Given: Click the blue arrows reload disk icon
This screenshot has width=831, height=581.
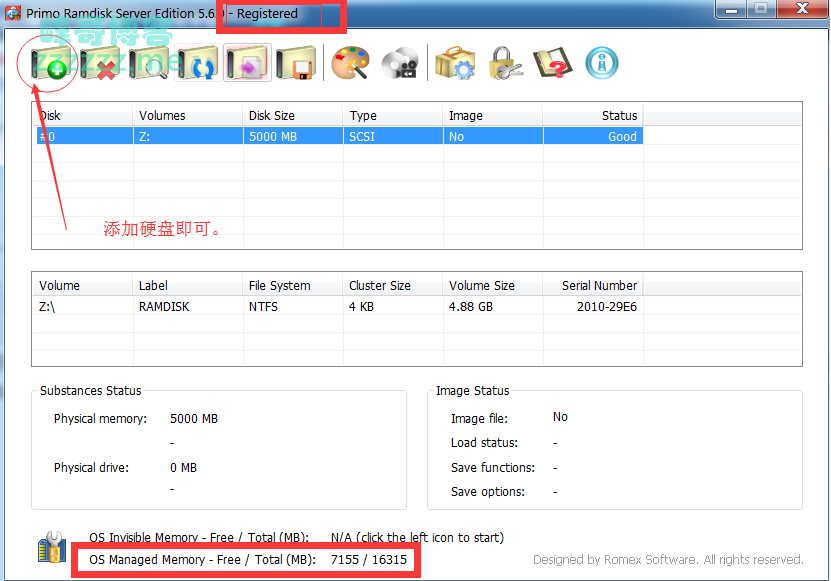Looking at the screenshot, I should click(x=198, y=65).
